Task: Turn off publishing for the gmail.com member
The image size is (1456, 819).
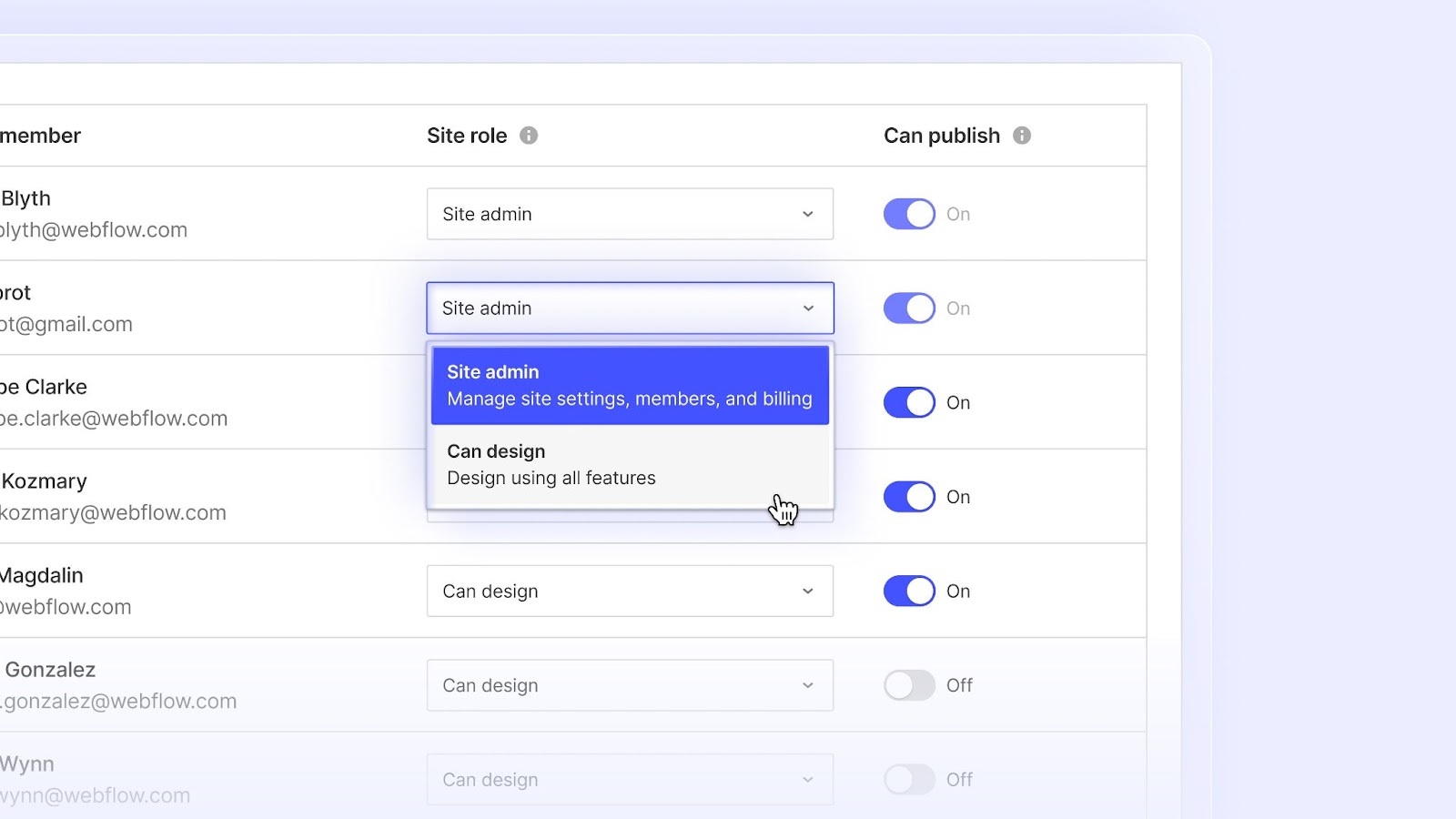Action: pyautogui.click(x=908, y=308)
